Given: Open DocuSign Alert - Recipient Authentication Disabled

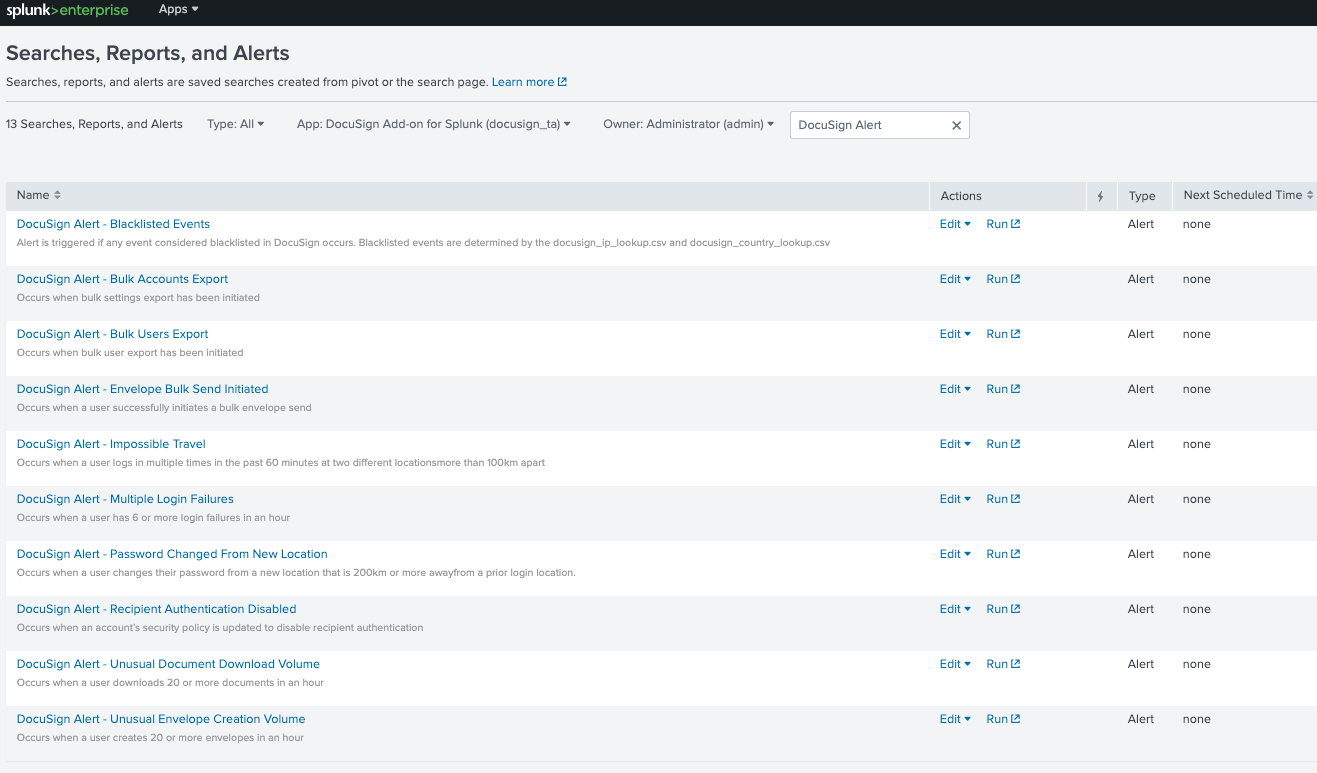Looking at the screenshot, I should (x=156, y=609).
